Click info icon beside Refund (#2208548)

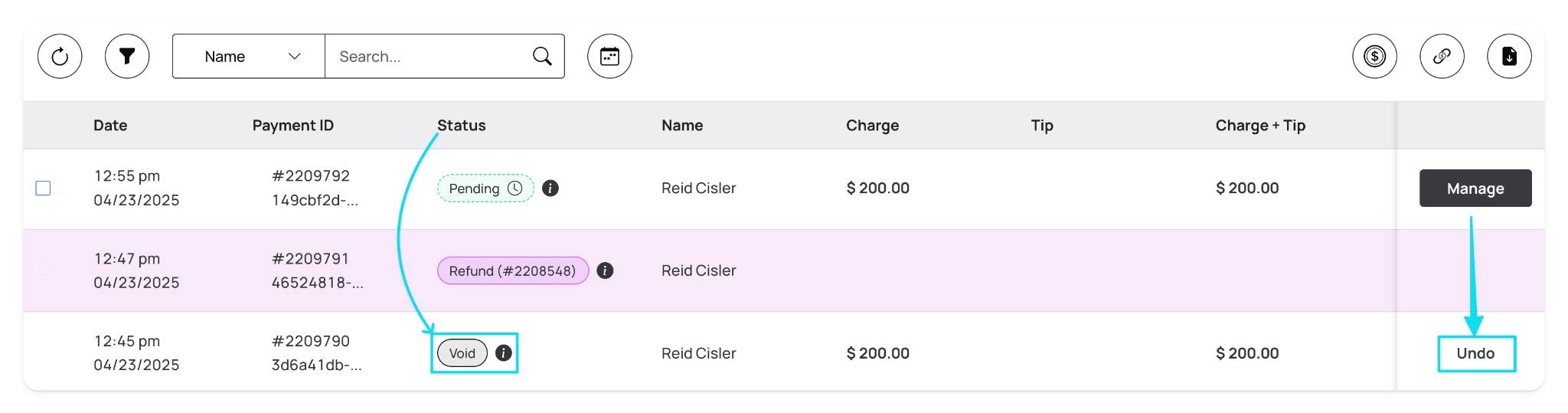(605, 270)
